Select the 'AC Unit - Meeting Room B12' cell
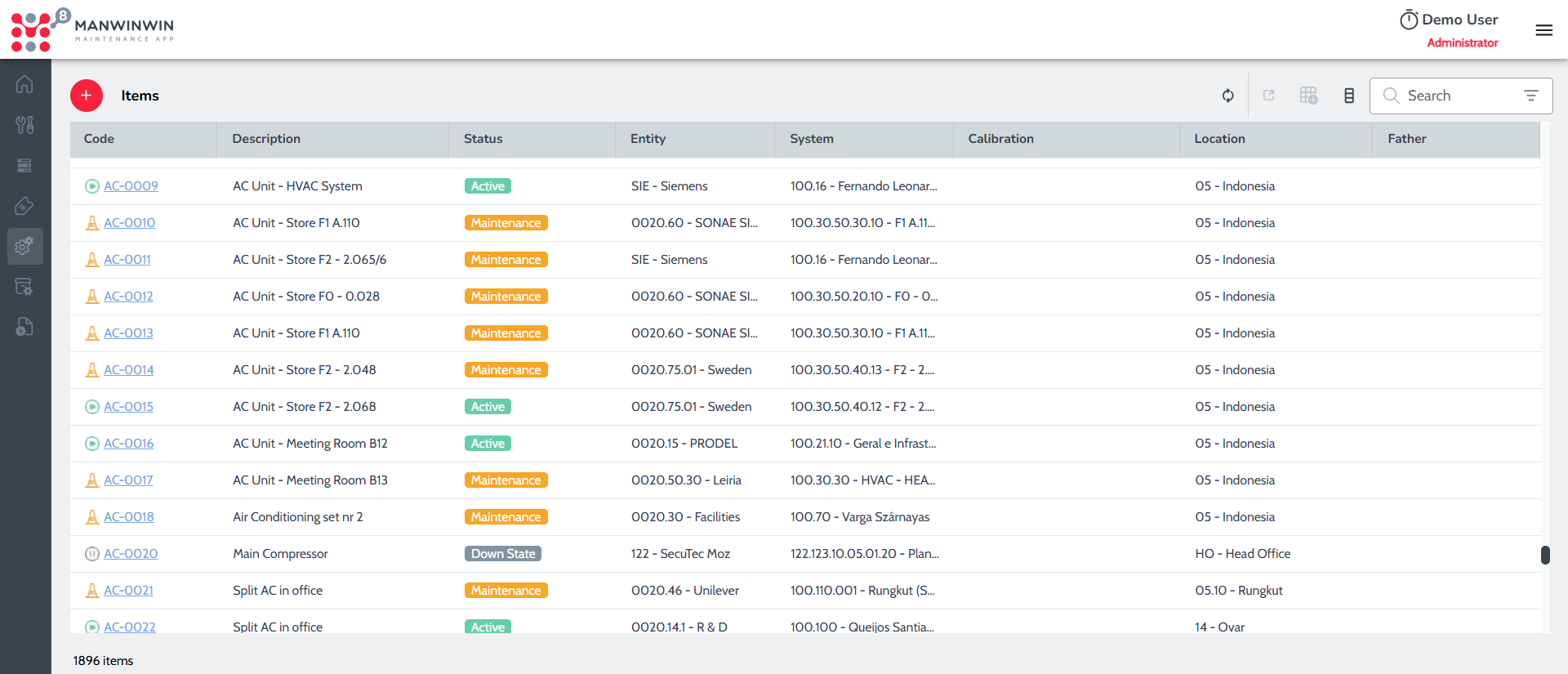The height and width of the screenshot is (674, 1568). tap(310, 444)
